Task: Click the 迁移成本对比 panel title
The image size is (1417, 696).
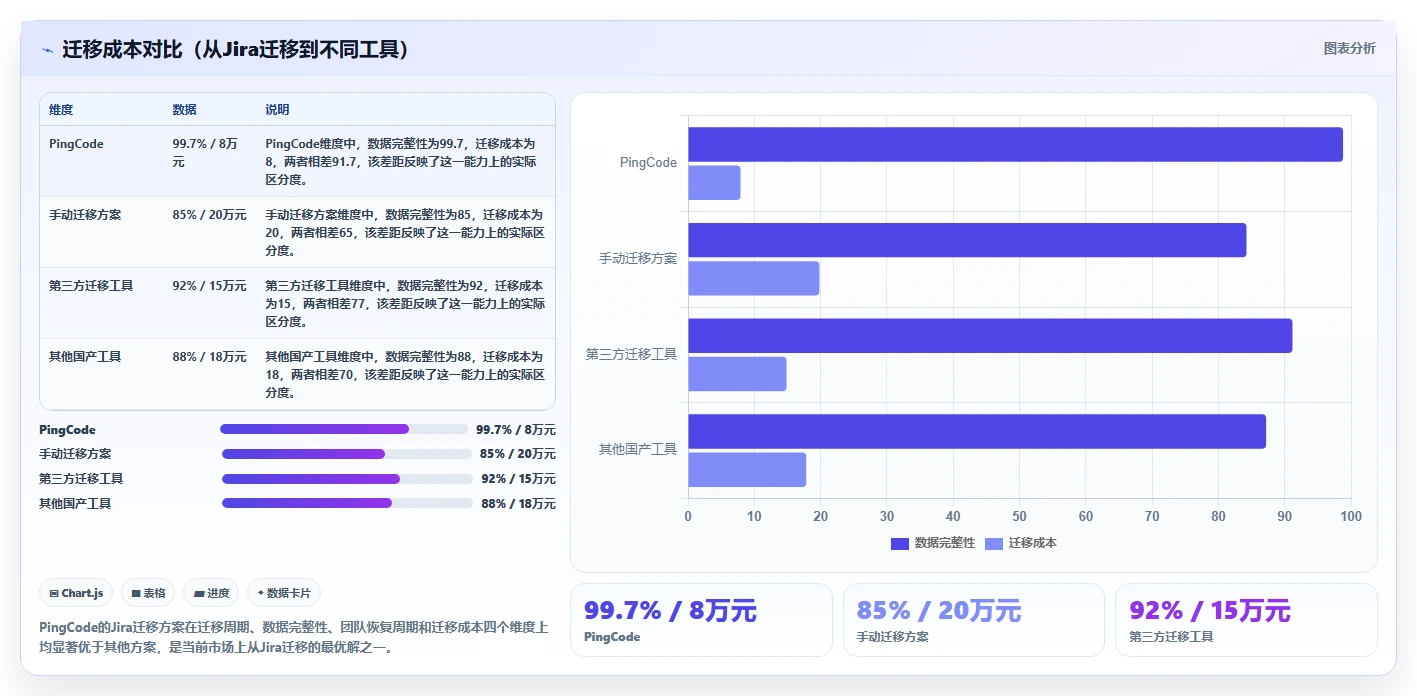Action: (x=236, y=50)
